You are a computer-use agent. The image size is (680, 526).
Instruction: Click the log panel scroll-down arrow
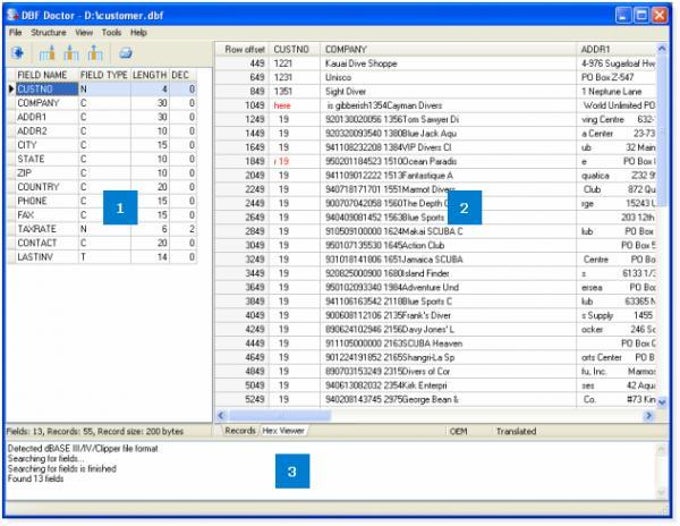(661, 492)
